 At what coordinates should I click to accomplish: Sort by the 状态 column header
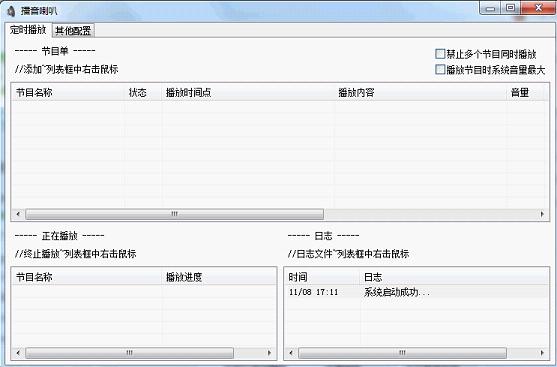[143, 93]
